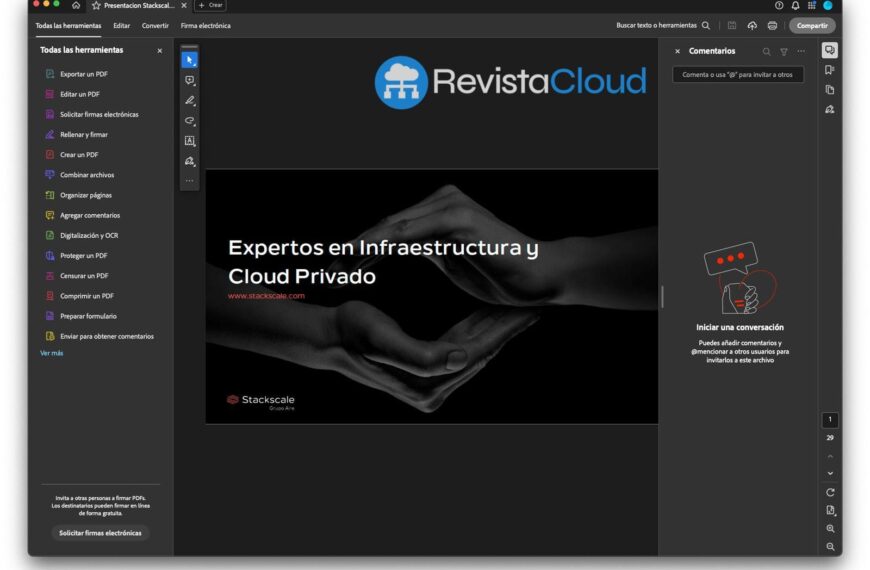Filter comments using the funnel icon
Viewport: 870px width, 570px height.
(x=784, y=51)
